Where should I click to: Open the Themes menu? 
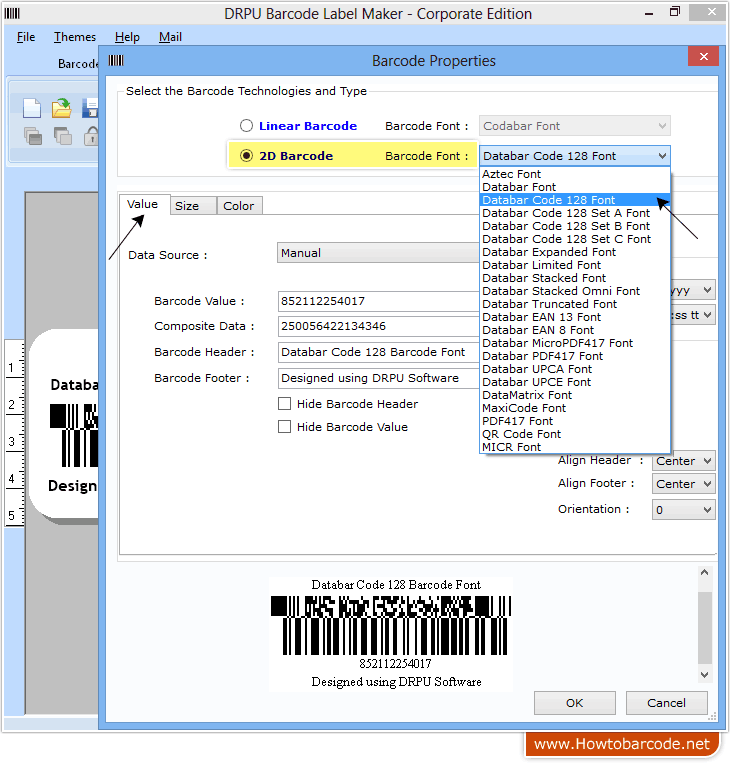[x=75, y=37]
